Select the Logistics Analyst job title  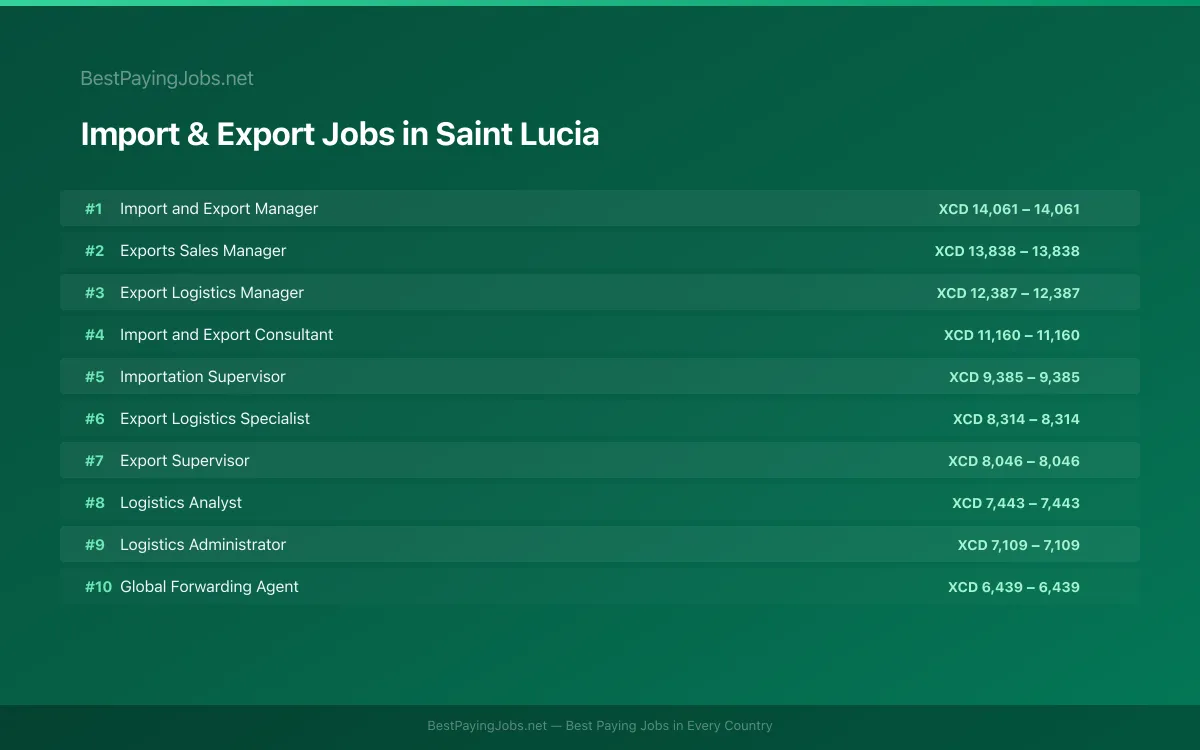click(181, 503)
